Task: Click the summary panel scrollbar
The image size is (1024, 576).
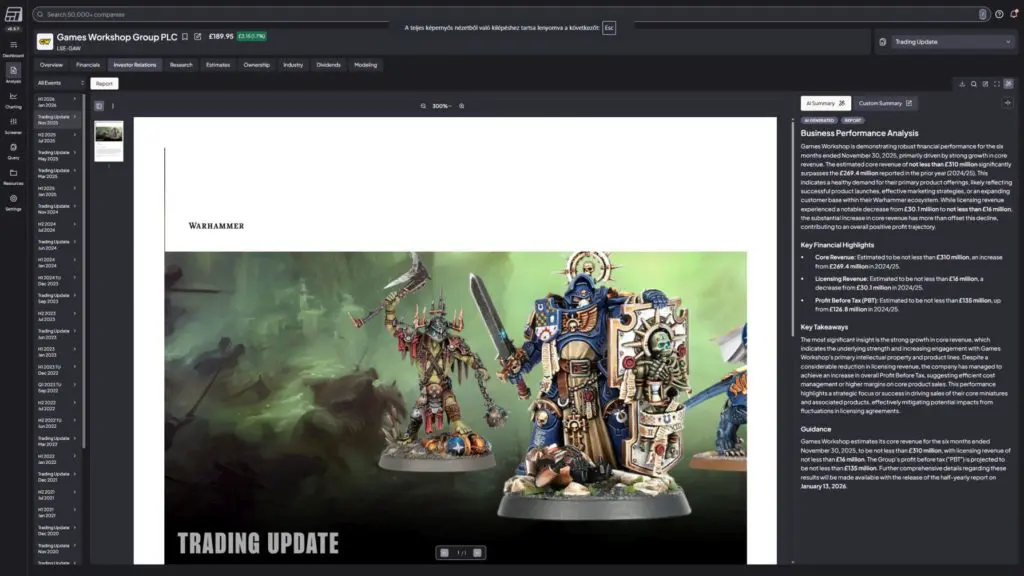Action: pos(793,227)
